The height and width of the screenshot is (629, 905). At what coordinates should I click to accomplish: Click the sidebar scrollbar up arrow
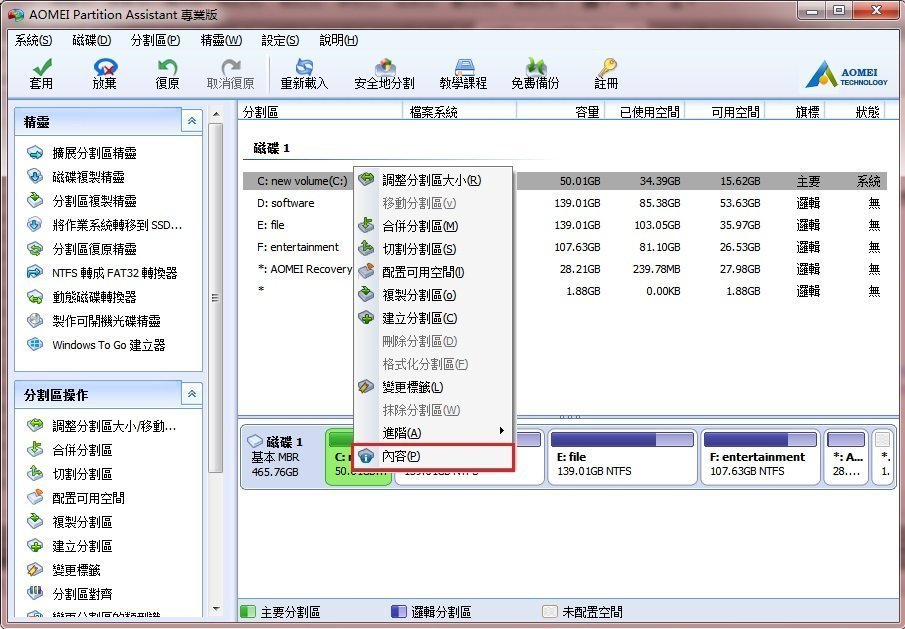[216, 114]
